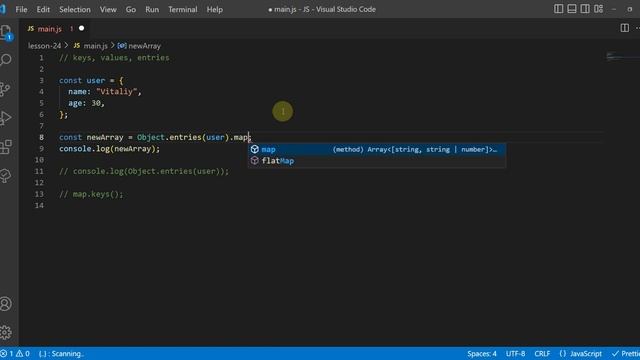The image size is (640, 360).
Task: Show errors and warnings in status bar
Action: click(x=15, y=354)
